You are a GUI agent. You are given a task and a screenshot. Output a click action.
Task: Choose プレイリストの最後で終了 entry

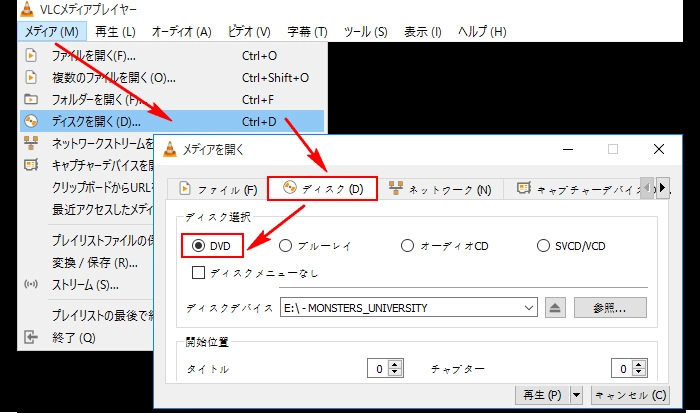pyautogui.click(x=103, y=315)
